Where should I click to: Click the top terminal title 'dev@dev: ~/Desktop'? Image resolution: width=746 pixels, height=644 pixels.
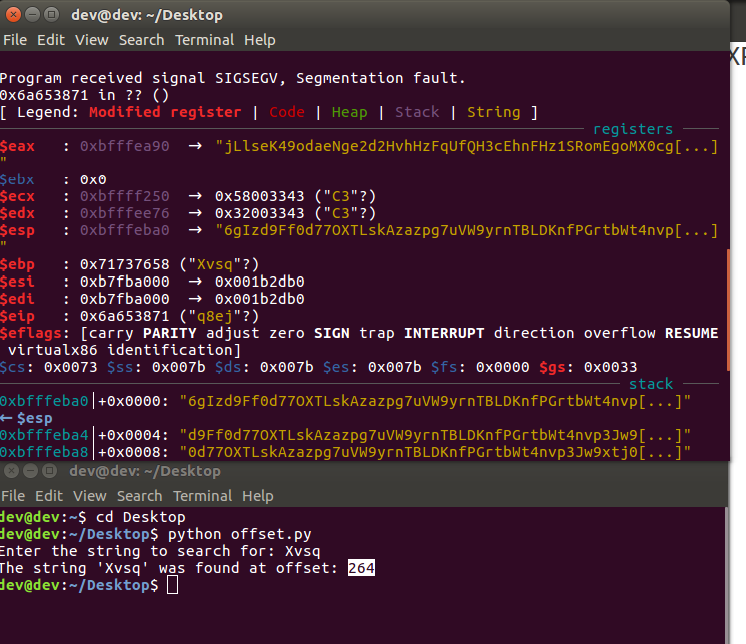click(x=147, y=15)
